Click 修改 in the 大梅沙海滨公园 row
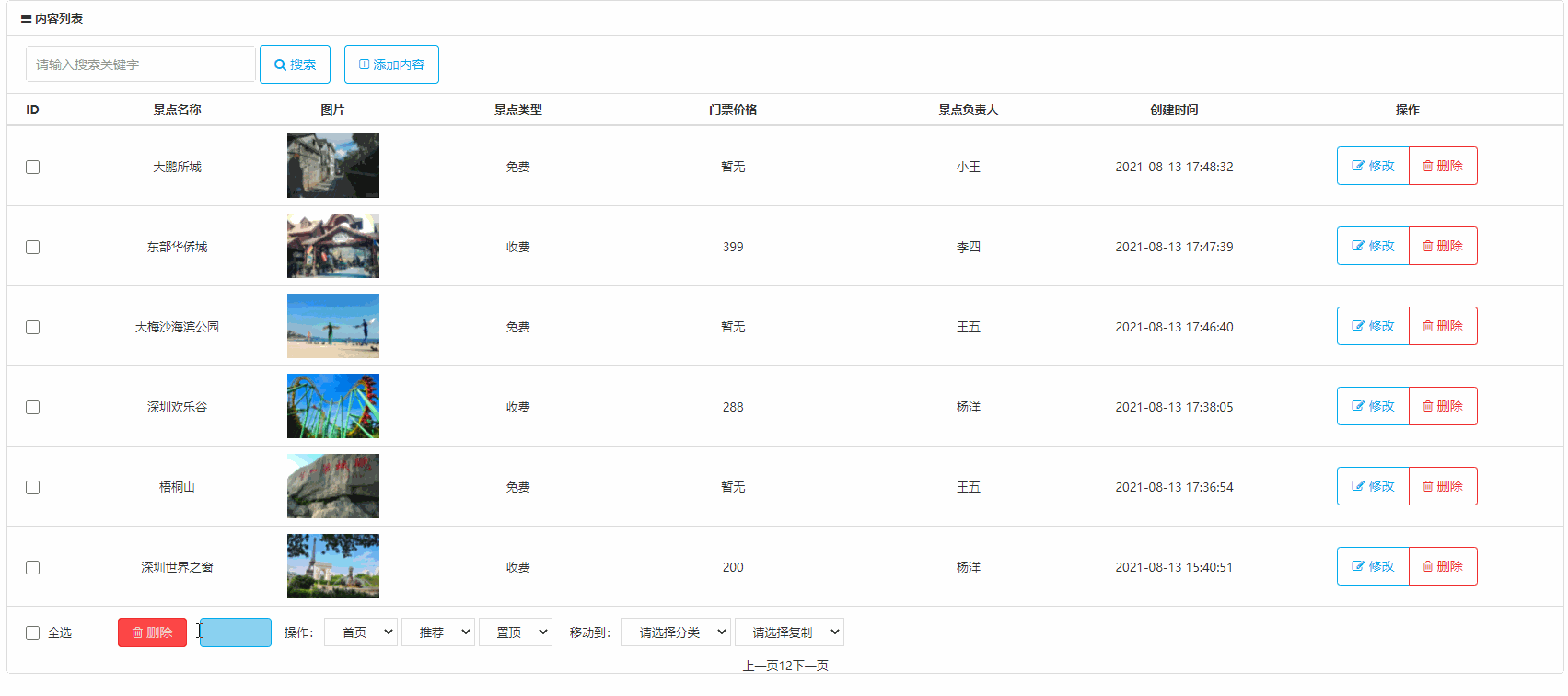 1373,326
